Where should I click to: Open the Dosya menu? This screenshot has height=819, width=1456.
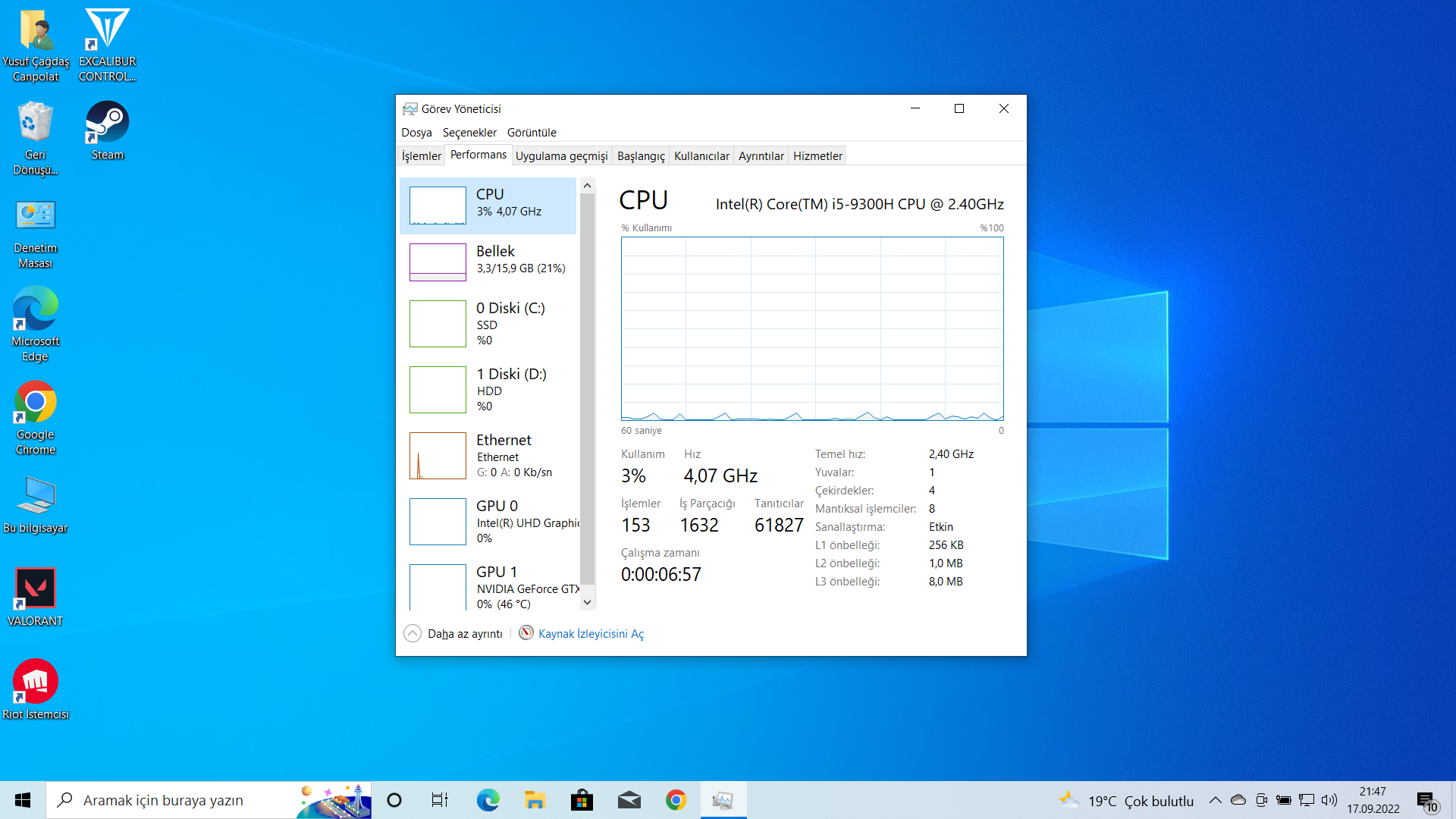point(416,133)
